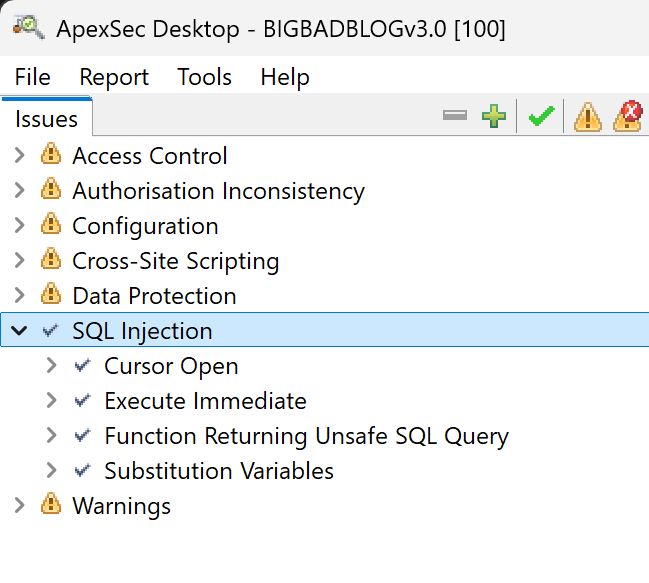
Task: Click the ApexSec Desktop application icon
Action: [x=29, y=27]
